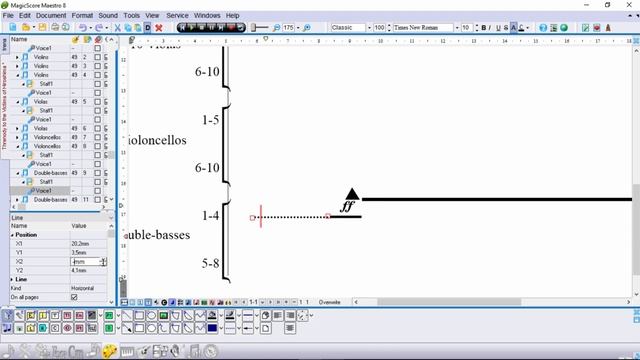640x360 pixels.
Task: Collapse the Position property group
Action: coord(12,235)
